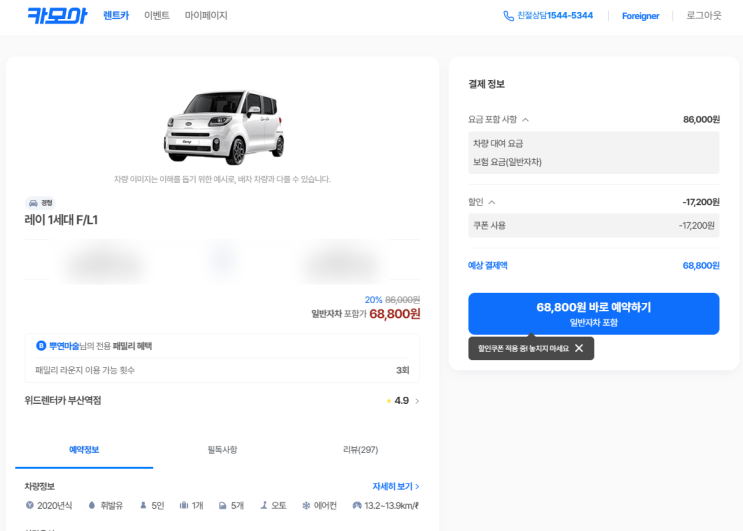The image size is (743, 531).
Task: Open the 렌트카 menu
Action: click(x=116, y=16)
